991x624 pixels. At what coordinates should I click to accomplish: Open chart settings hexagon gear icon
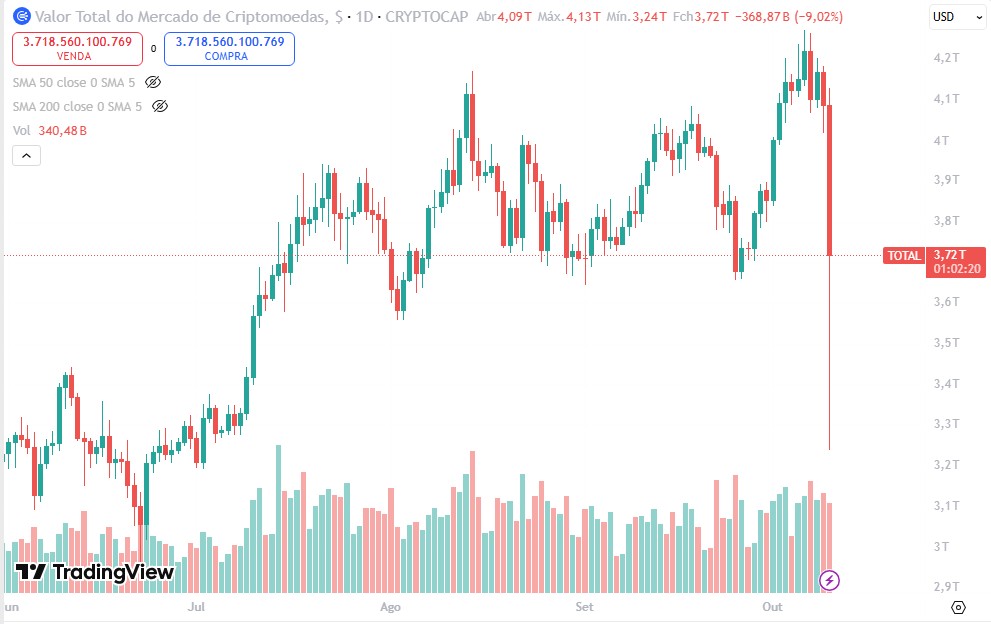tap(958, 607)
